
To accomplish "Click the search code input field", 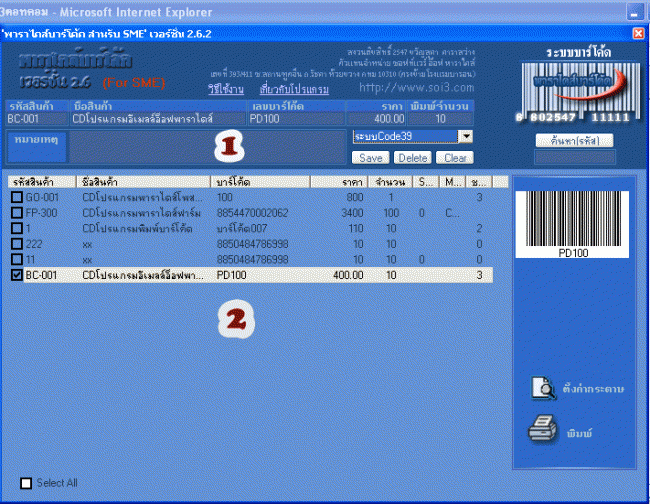I will 575,158.
